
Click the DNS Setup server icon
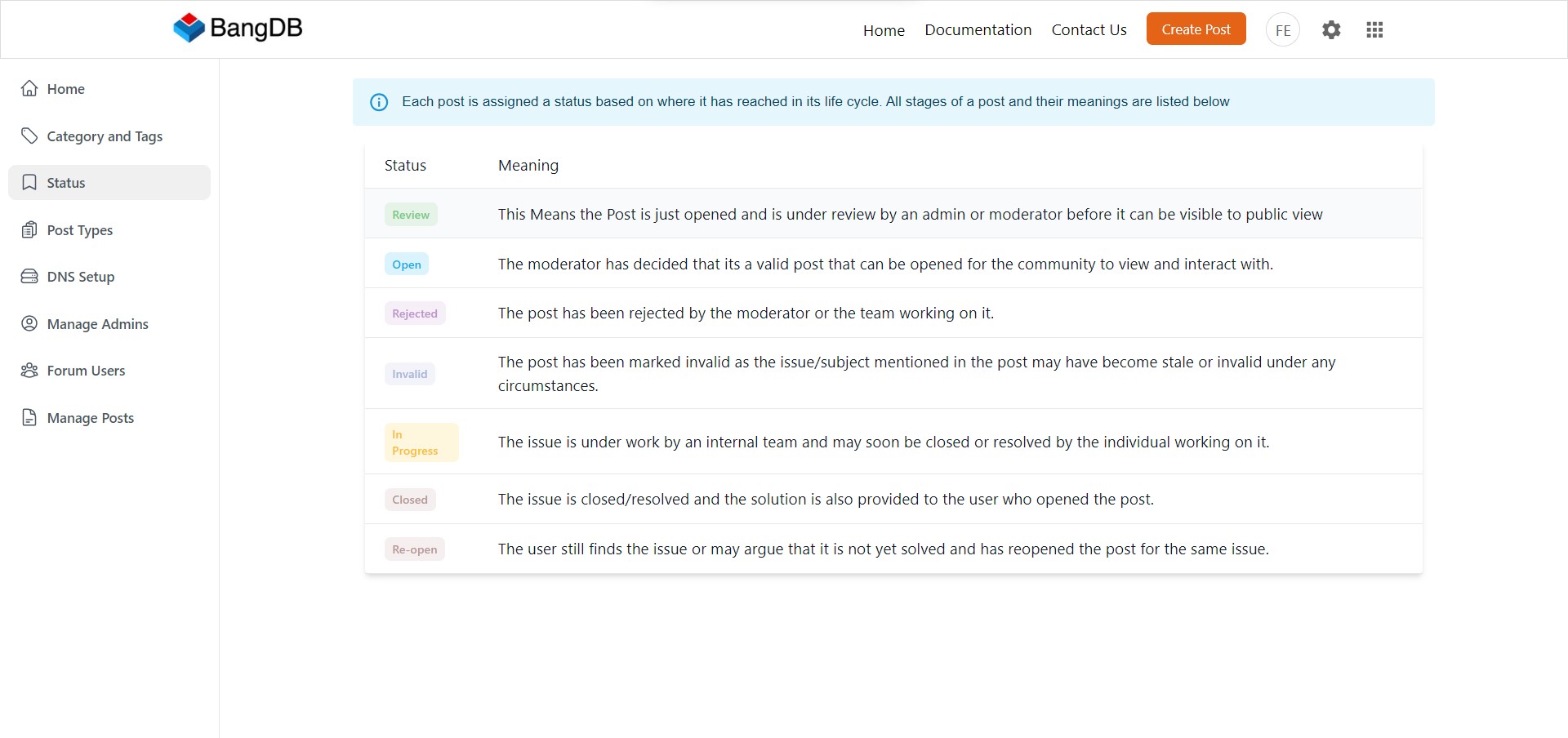click(x=29, y=276)
